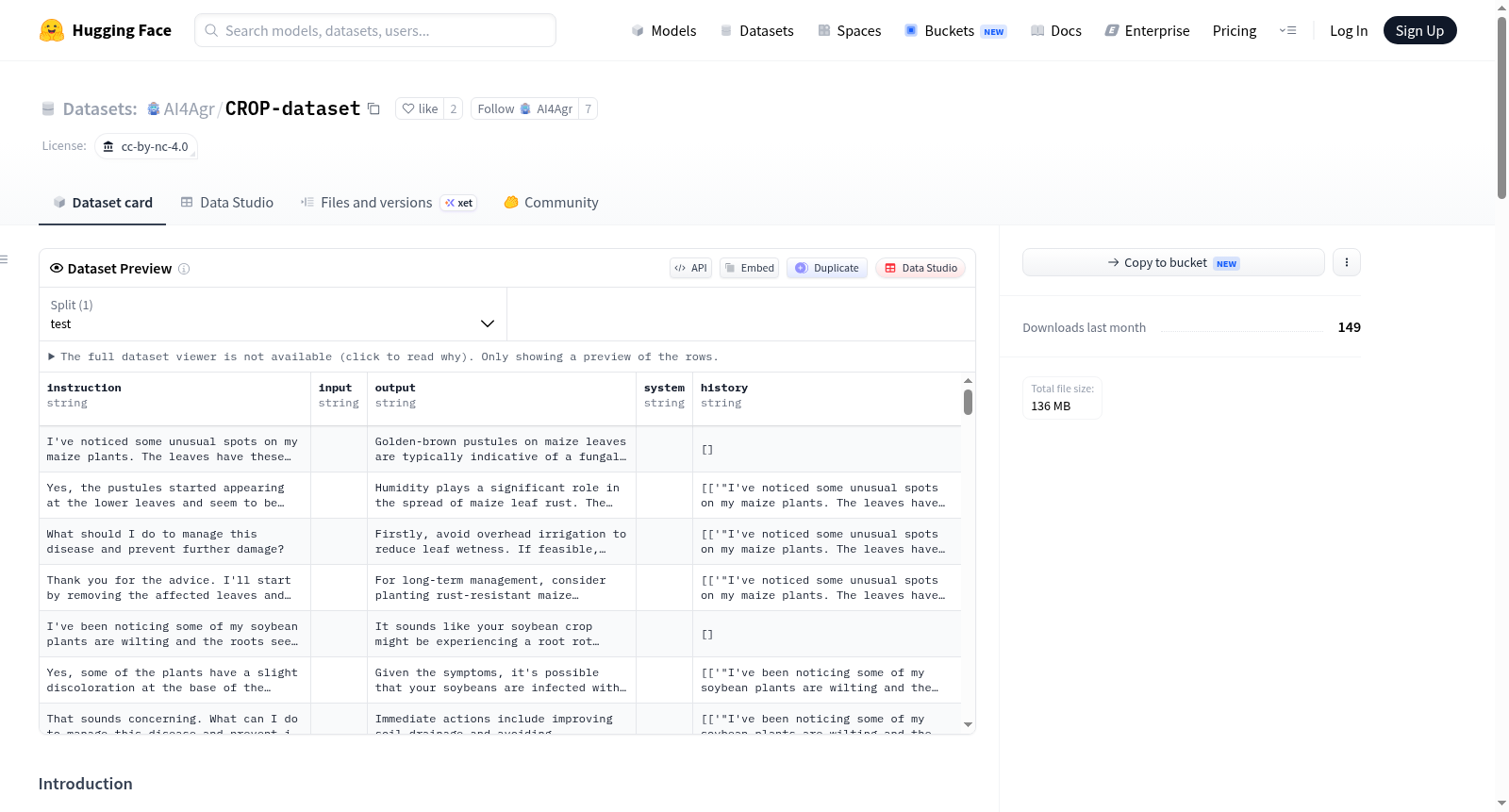
Task: Expand the full dataset viewer unavailable notice
Action: coord(383,356)
